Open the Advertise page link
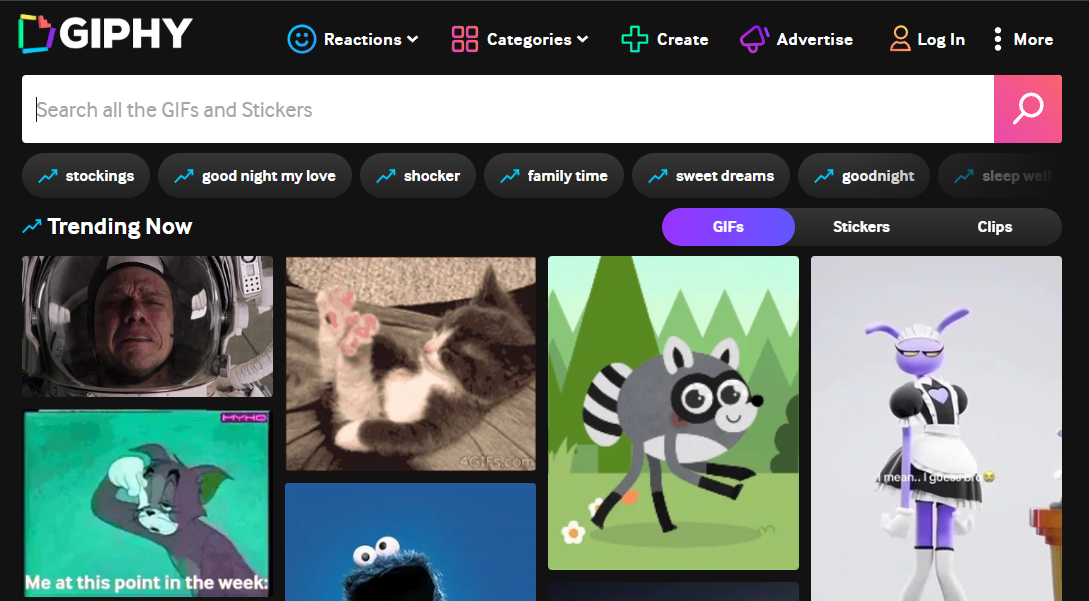 815,40
